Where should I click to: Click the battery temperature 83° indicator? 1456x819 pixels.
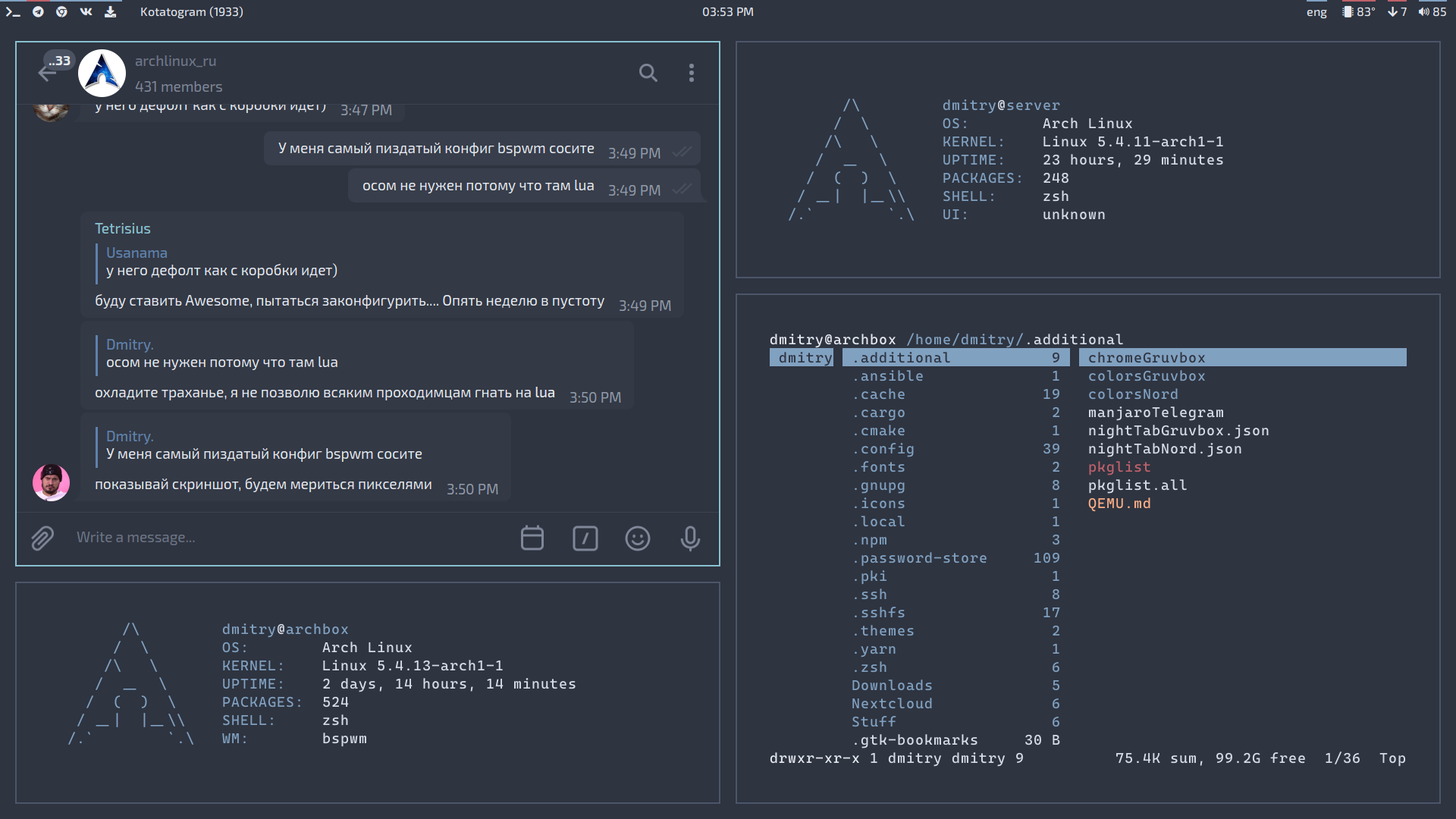(x=1358, y=12)
